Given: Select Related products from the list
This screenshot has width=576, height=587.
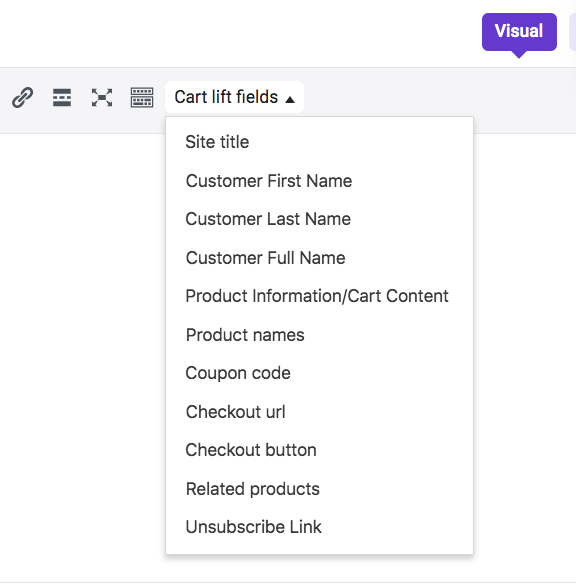Looking at the screenshot, I should point(319,489).
